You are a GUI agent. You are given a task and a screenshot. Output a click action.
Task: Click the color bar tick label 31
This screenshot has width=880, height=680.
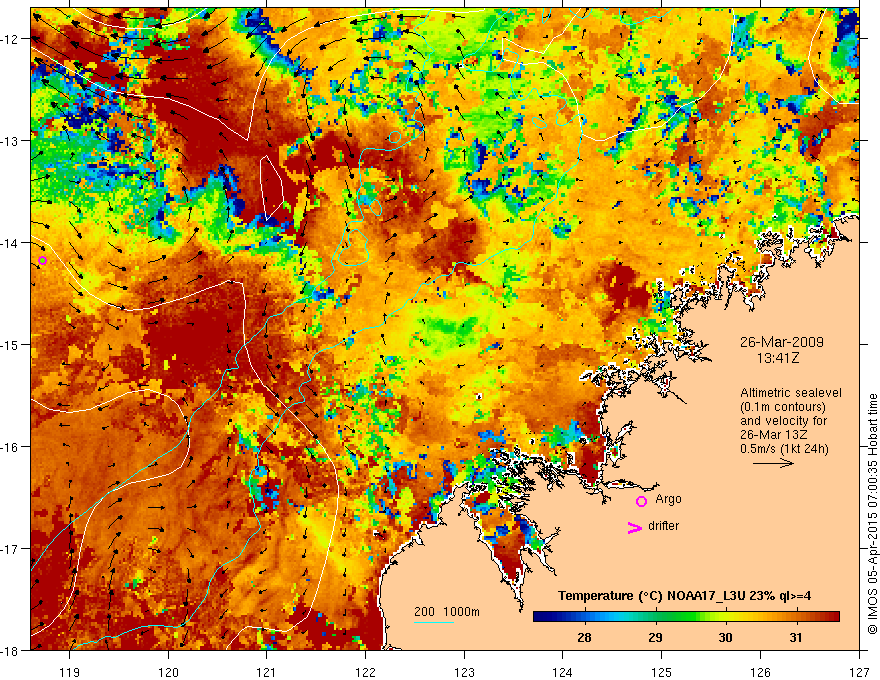click(795, 637)
